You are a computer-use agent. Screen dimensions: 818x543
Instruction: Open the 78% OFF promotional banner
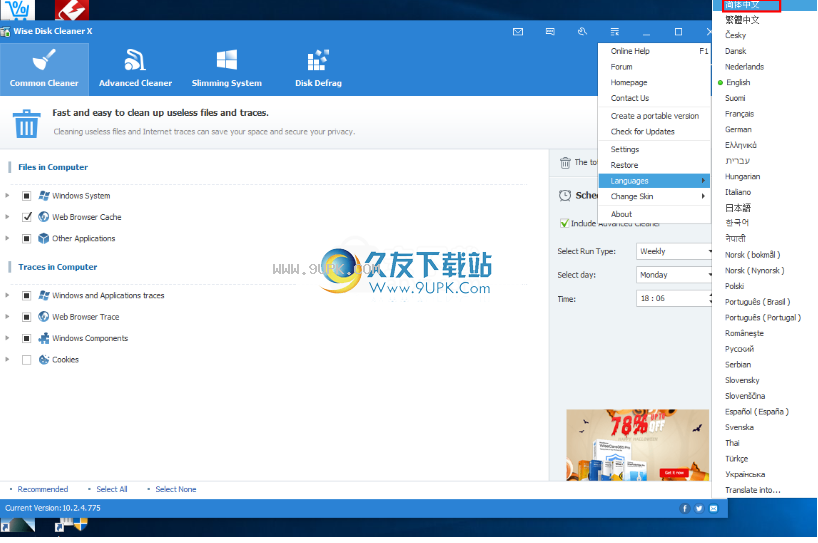coord(637,445)
